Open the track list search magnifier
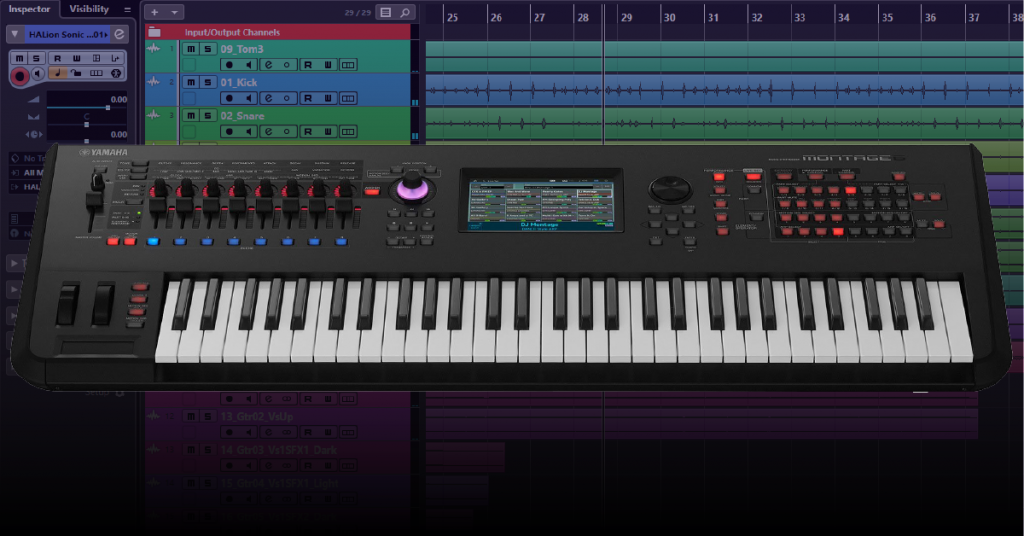Image resolution: width=1024 pixels, height=536 pixels. click(405, 12)
